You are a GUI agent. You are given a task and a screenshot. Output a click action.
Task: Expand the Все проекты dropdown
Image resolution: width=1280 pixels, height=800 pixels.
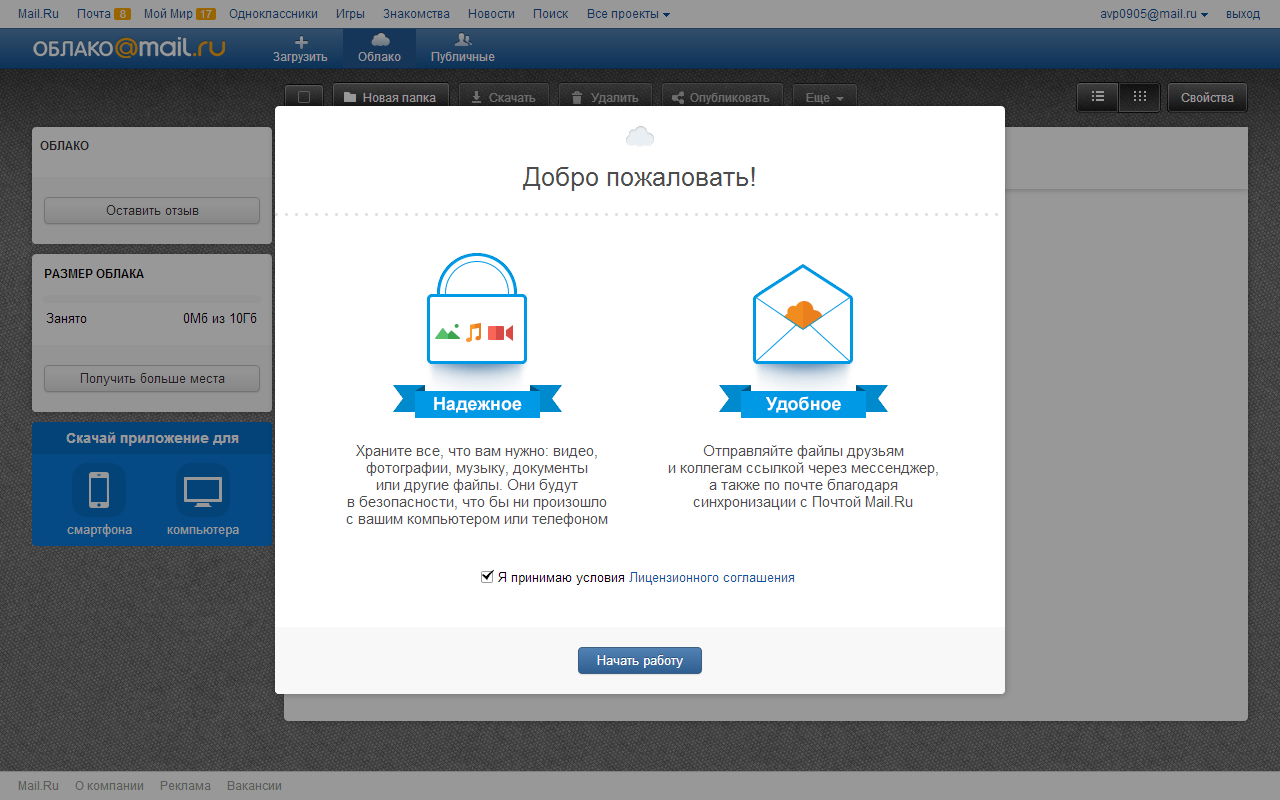[x=628, y=14]
